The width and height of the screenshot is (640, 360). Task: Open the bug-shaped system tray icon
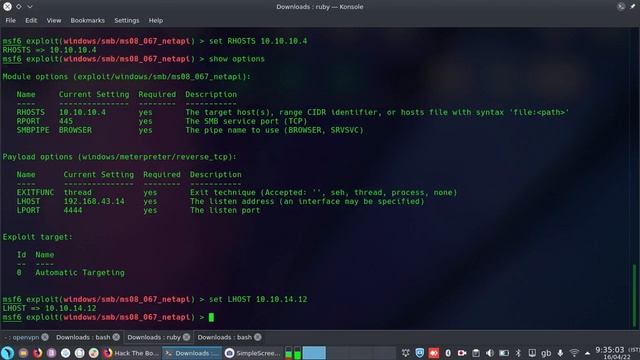[405, 353]
